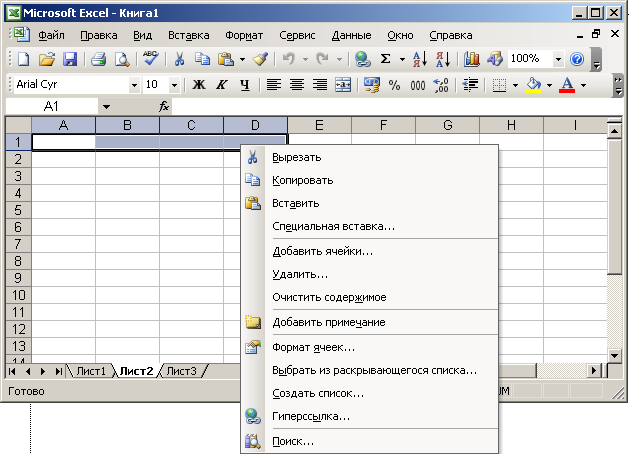Click the Cut scissors icon in toolbar
This screenshot has height=454, width=629.
coord(179,59)
